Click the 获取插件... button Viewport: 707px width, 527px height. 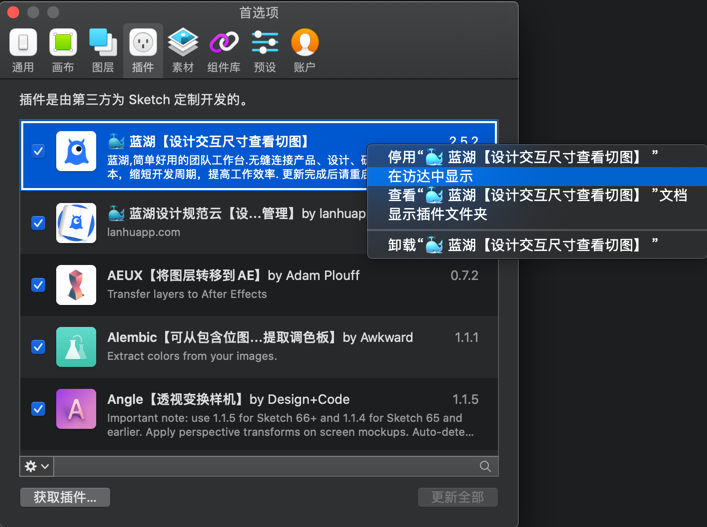pyautogui.click(x=65, y=497)
